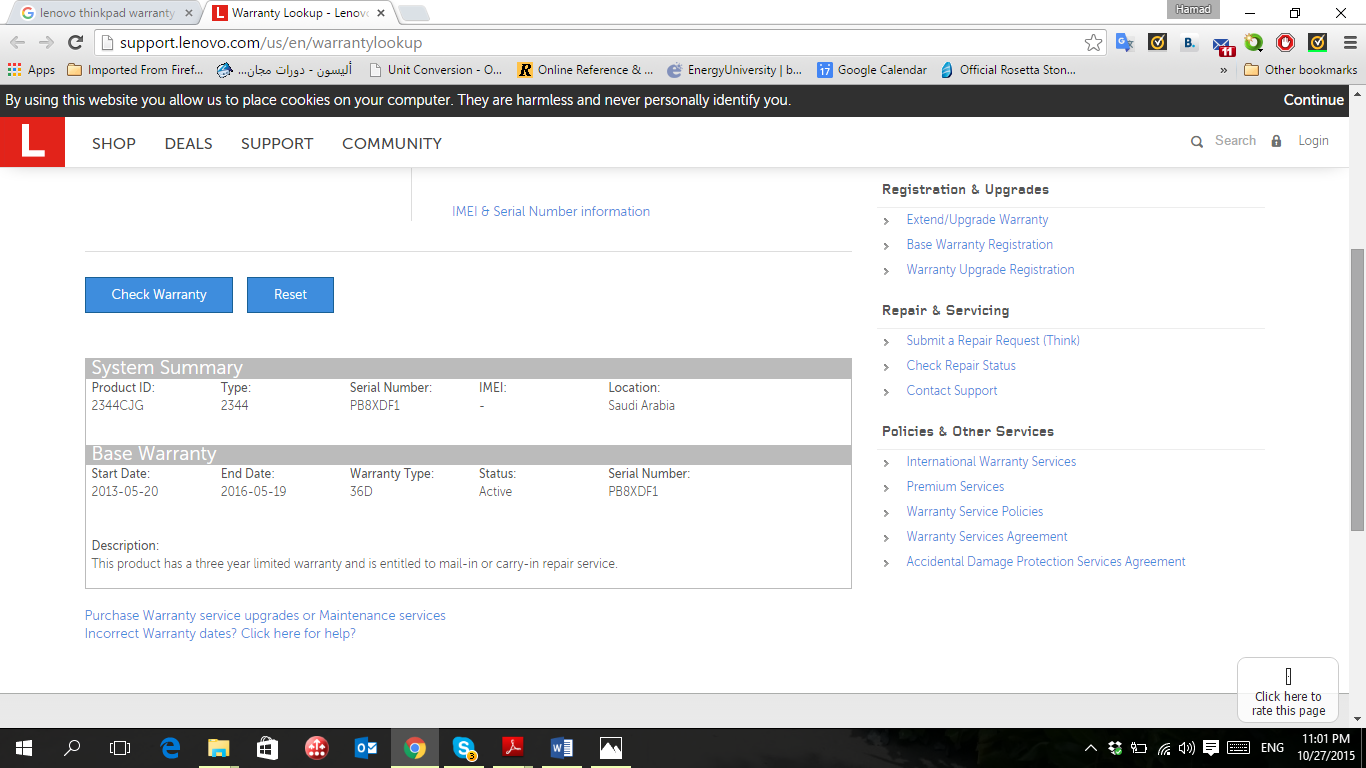The width and height of the screenshot is (1366, 768).
Task: Open the mail checker extension showing 11
Action: pyautogui.click(x=1223, y=45)
